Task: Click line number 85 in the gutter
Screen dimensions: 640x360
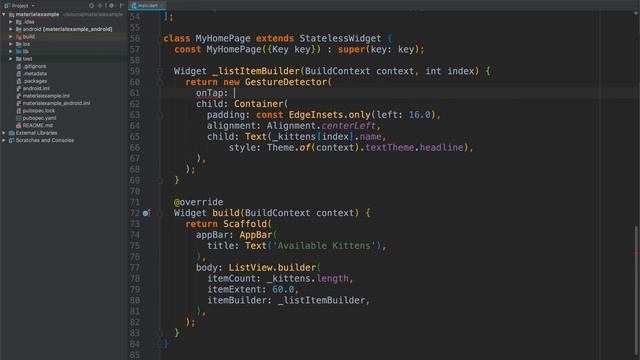Action: point(135,355)
